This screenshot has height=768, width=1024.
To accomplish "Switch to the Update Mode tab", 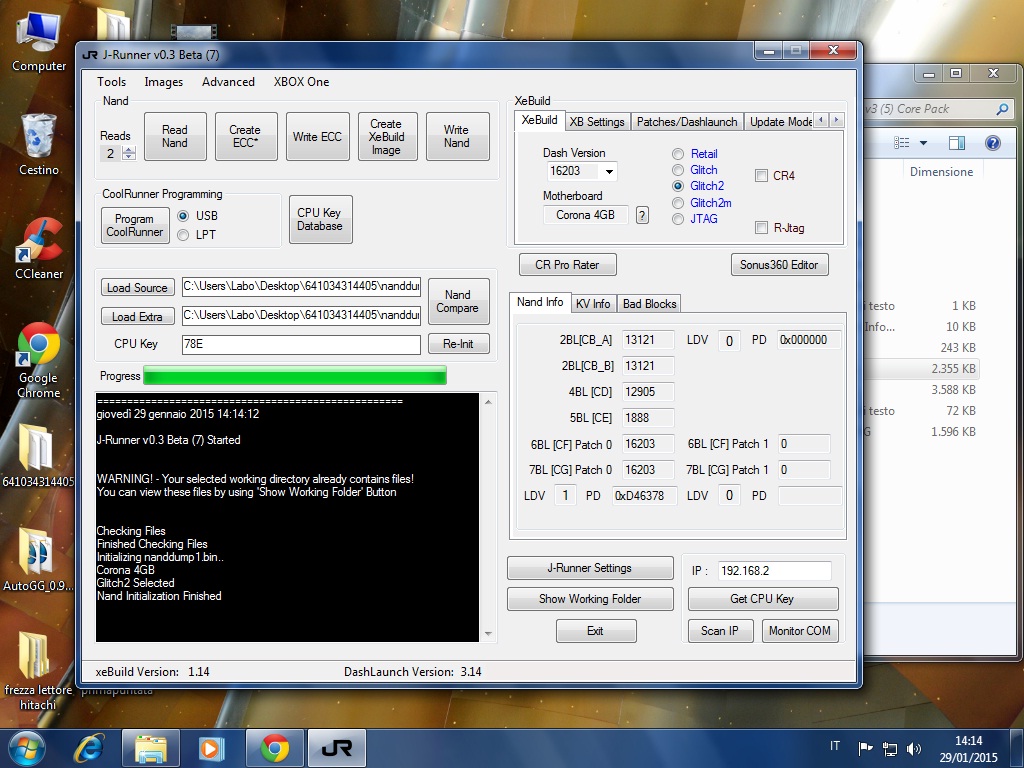I will tap(779, 122).
